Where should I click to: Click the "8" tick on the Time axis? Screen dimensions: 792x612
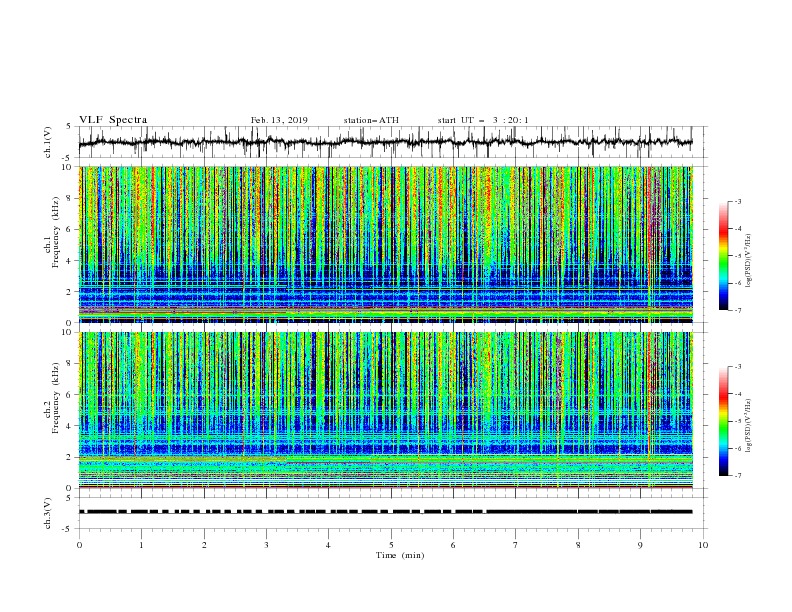pos(578,545)
